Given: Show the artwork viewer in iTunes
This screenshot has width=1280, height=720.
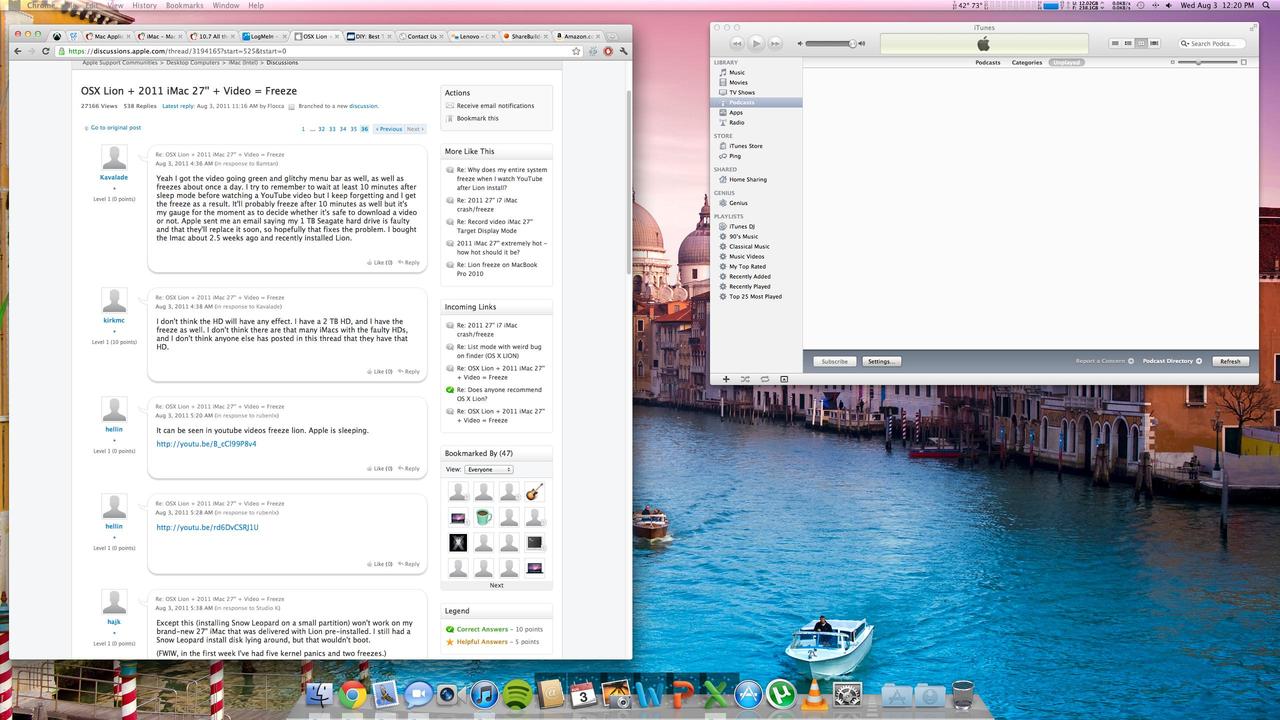Looking at the screenshot, I should pos(784,379).
